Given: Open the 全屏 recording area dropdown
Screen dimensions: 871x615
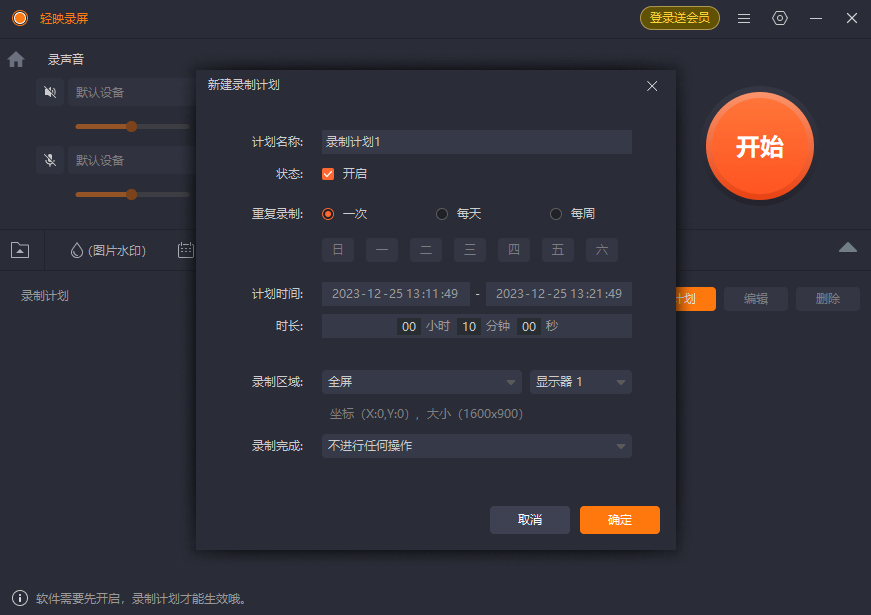Looking at the screenshot, I should click(x=420, y=382).
